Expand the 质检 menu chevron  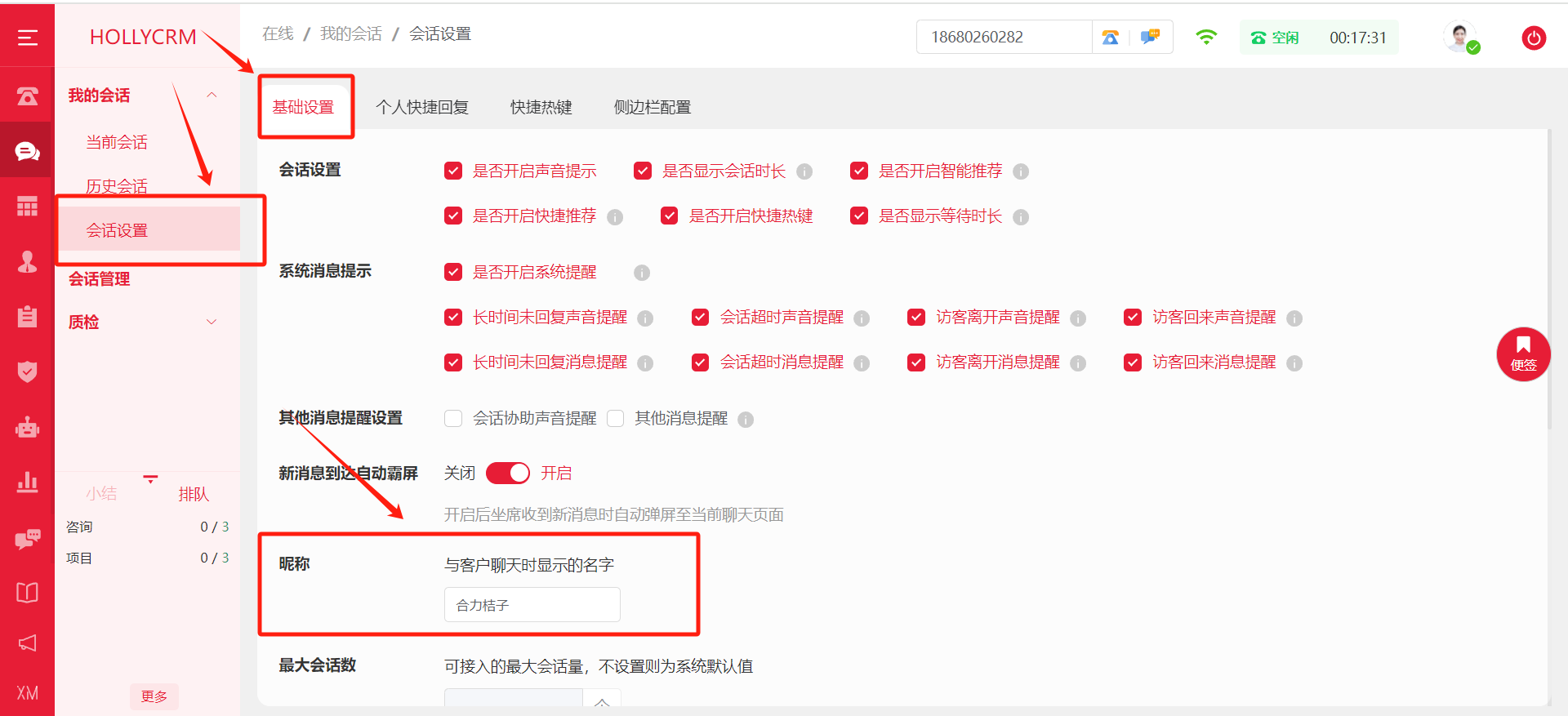point(212,322)
